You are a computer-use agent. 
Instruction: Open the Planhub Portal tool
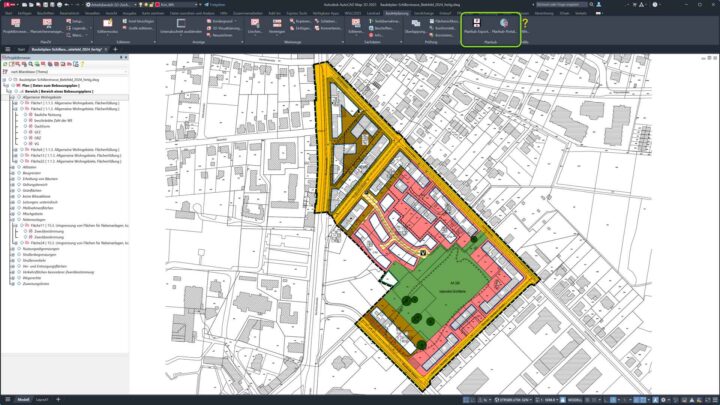(x=504, y=26)
